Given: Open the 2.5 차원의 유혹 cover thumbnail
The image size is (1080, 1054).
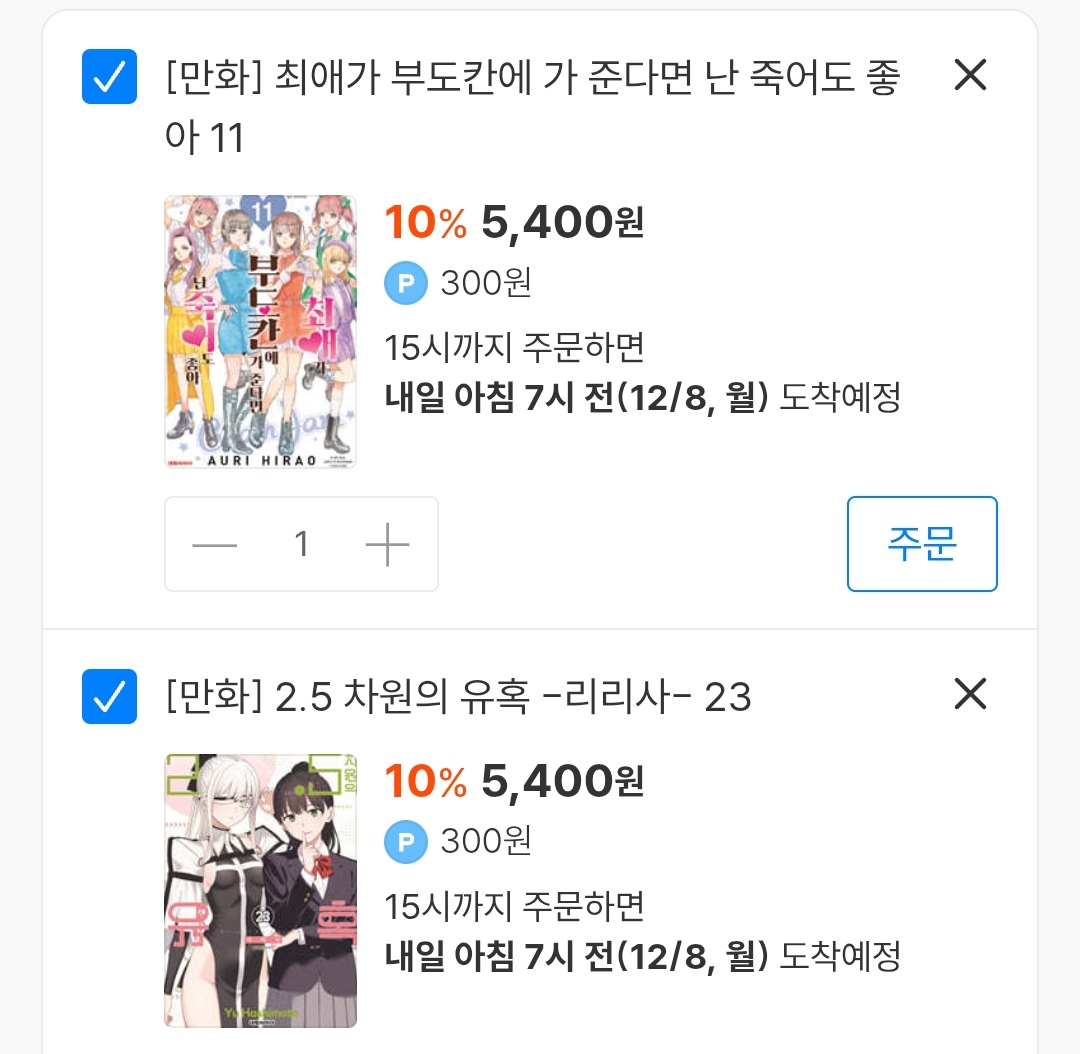Looking at the screenshot, I should click(x=260, y=890).
